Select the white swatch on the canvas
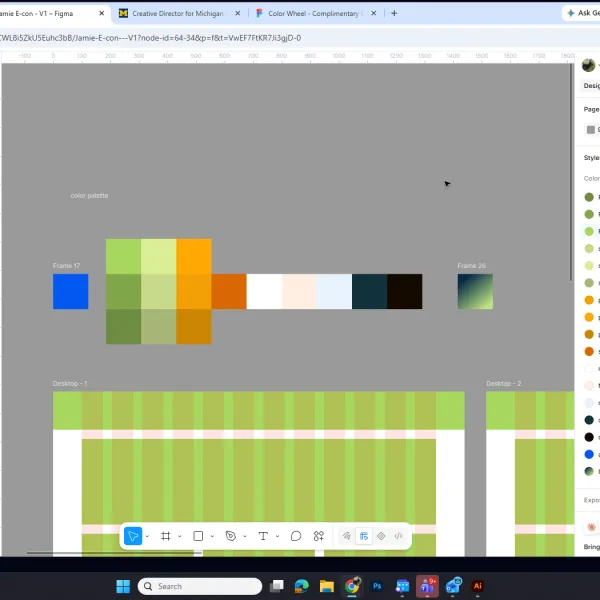 coord(264,291)
